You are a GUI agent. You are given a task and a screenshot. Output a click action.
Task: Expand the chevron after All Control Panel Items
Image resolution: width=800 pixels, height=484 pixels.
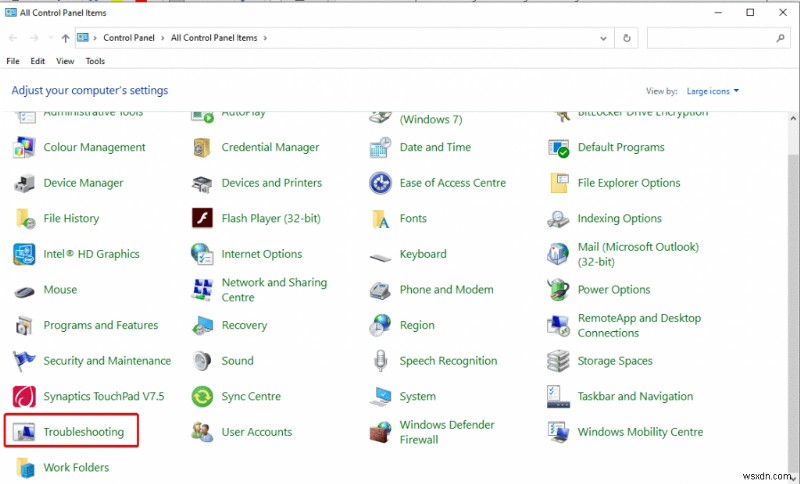265,38
